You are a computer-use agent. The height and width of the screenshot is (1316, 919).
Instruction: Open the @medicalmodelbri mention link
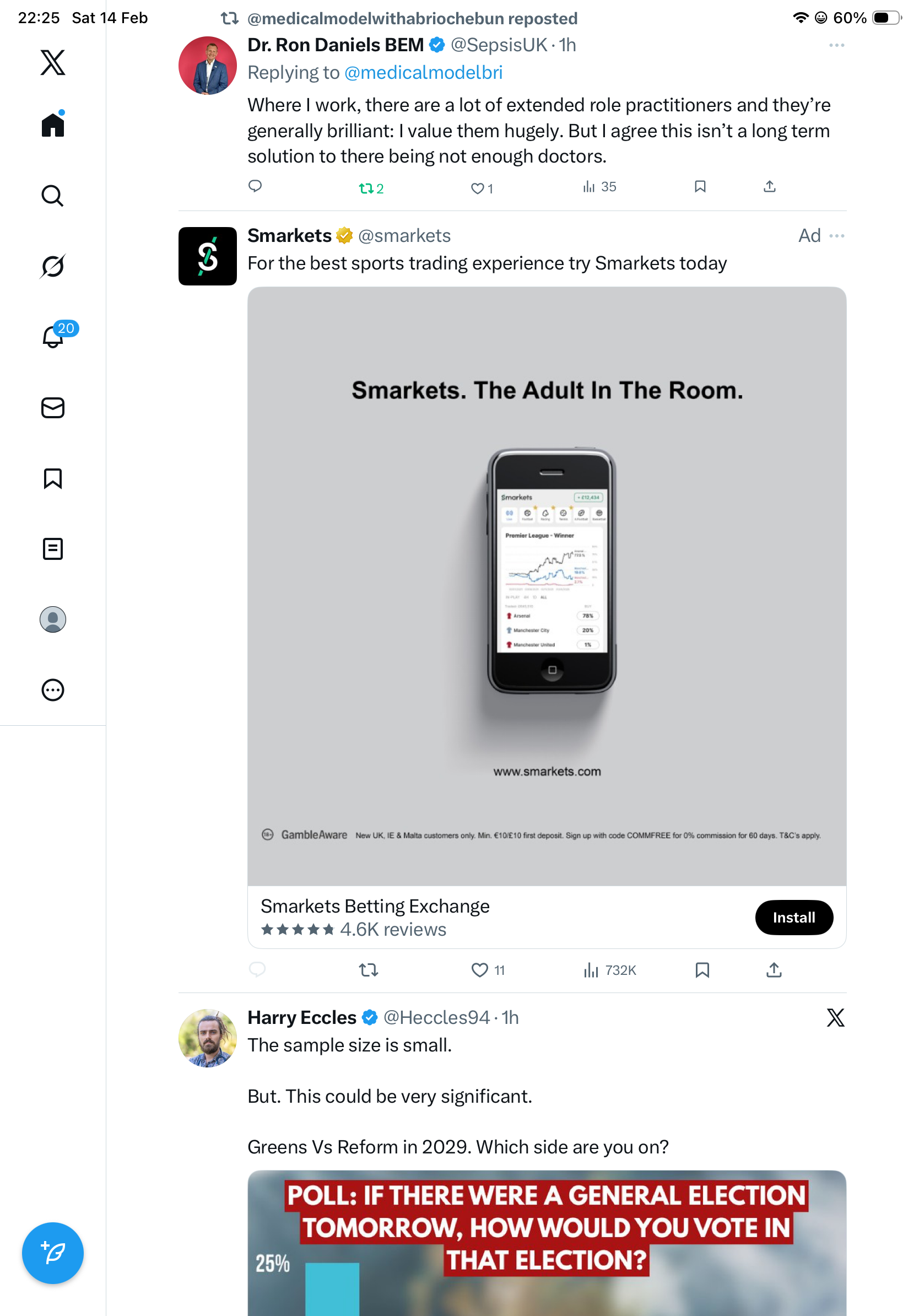click(x=423, y=73)
